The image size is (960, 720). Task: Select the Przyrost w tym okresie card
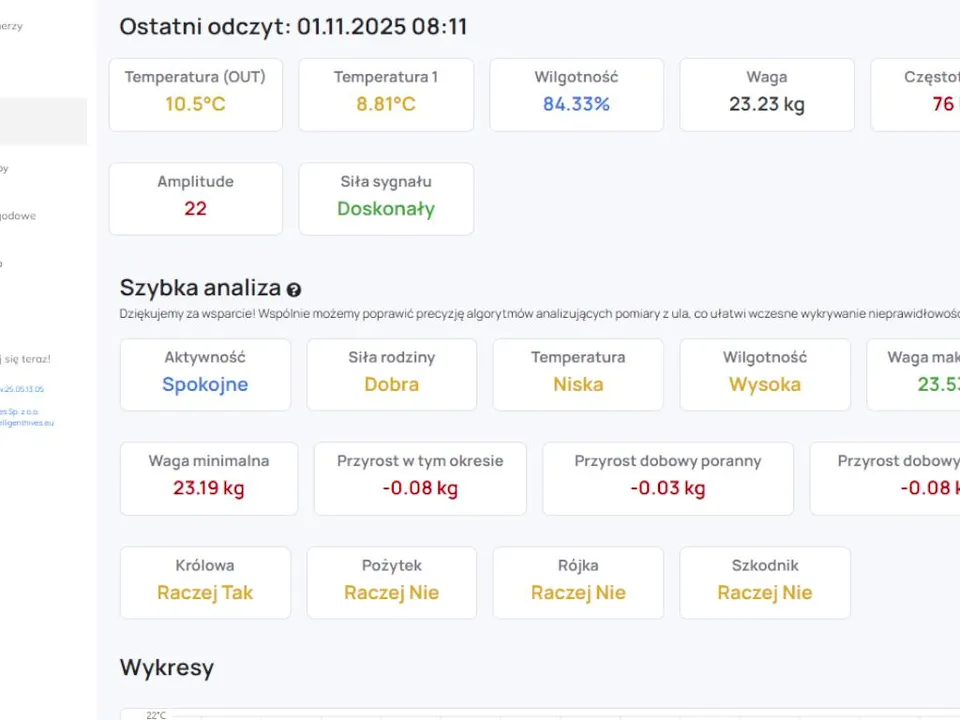(x=420, y=478)
